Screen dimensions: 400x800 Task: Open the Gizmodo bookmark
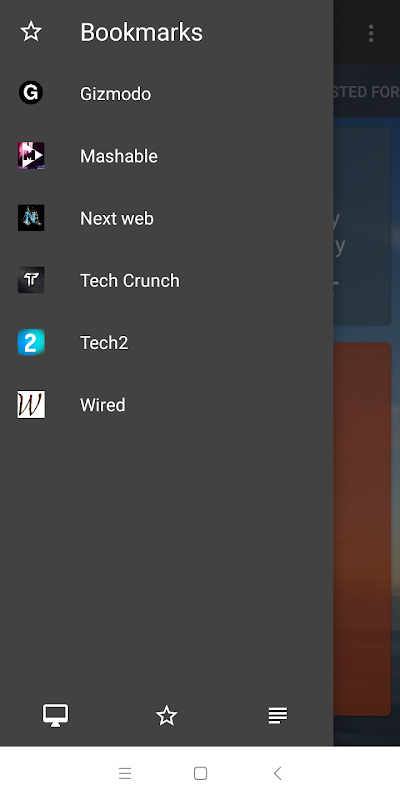click(x=166, y=94)
